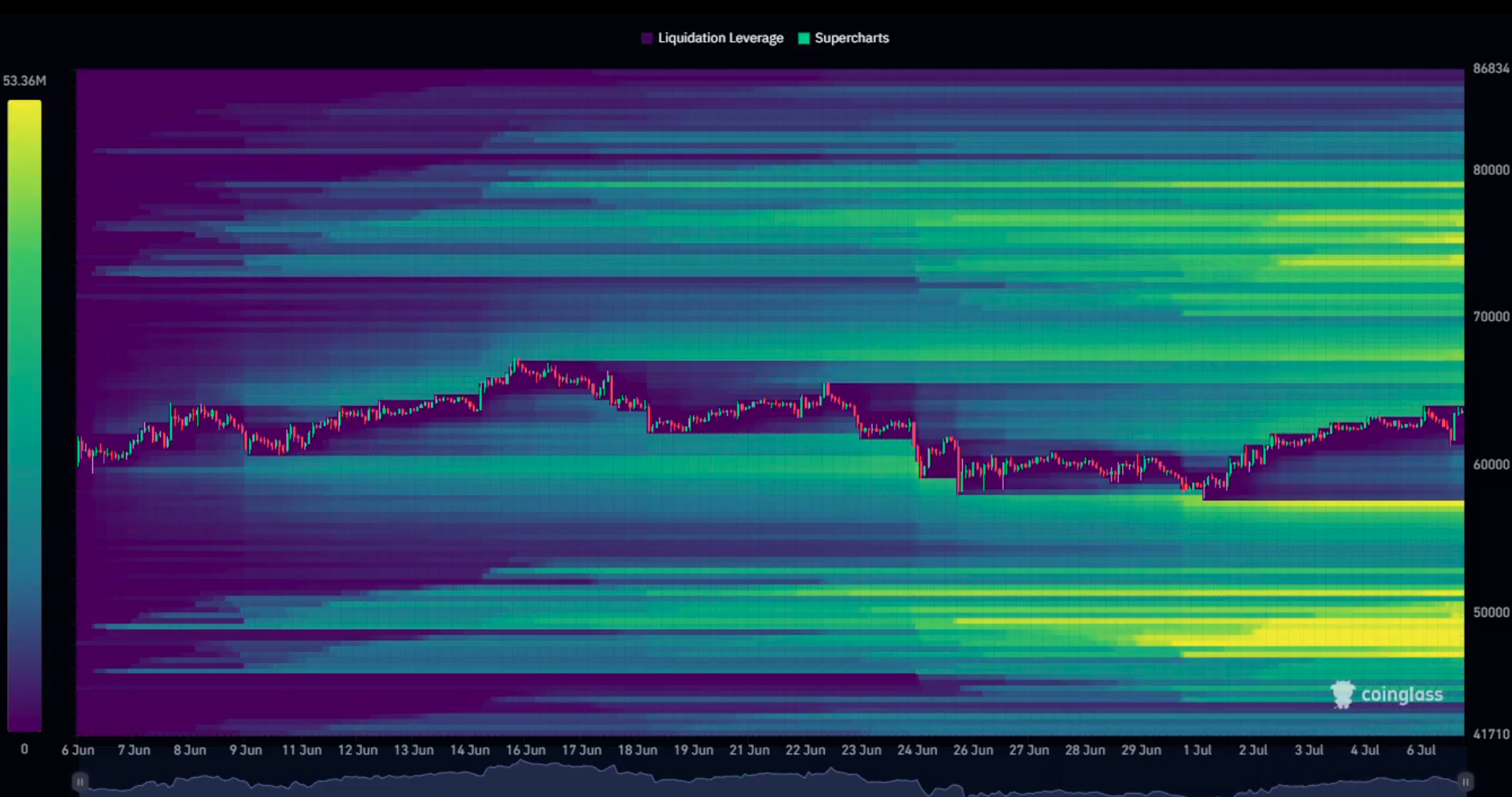This screenshot has width=1512, height=797.
Task: Click the 11 Jun date label
Action: 302,750
